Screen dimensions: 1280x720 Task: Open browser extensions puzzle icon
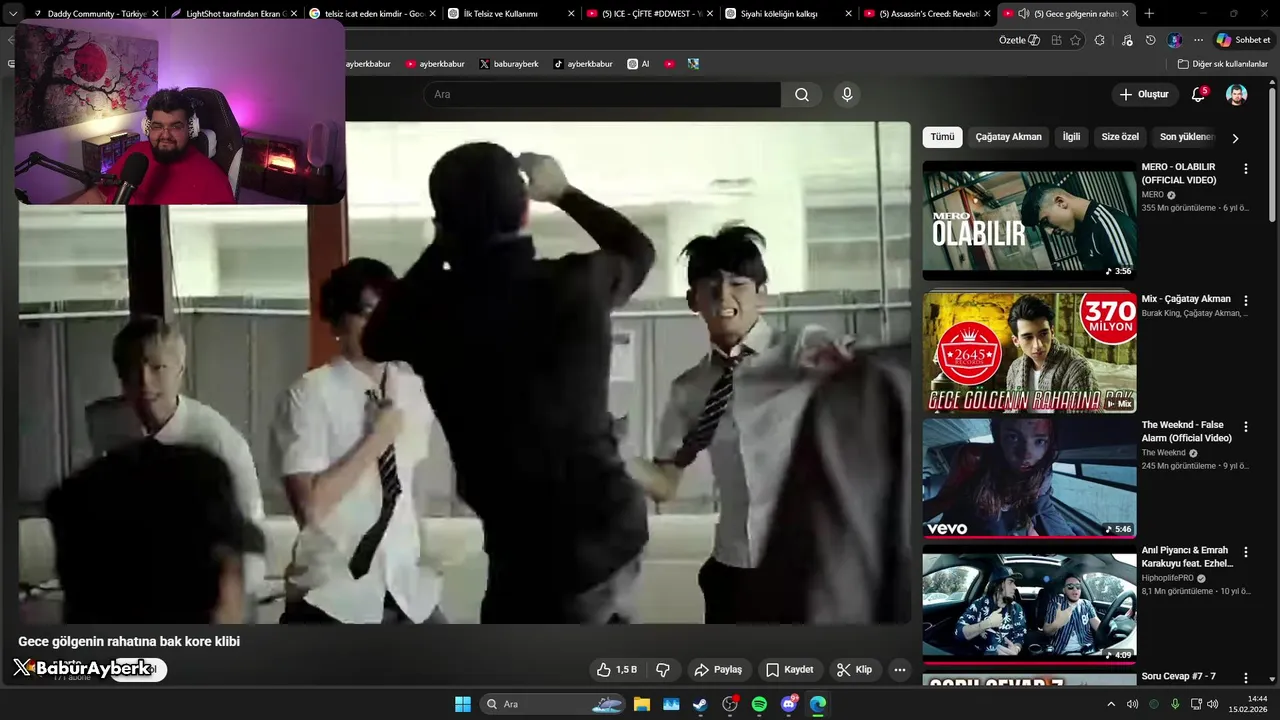point(1100,40)
